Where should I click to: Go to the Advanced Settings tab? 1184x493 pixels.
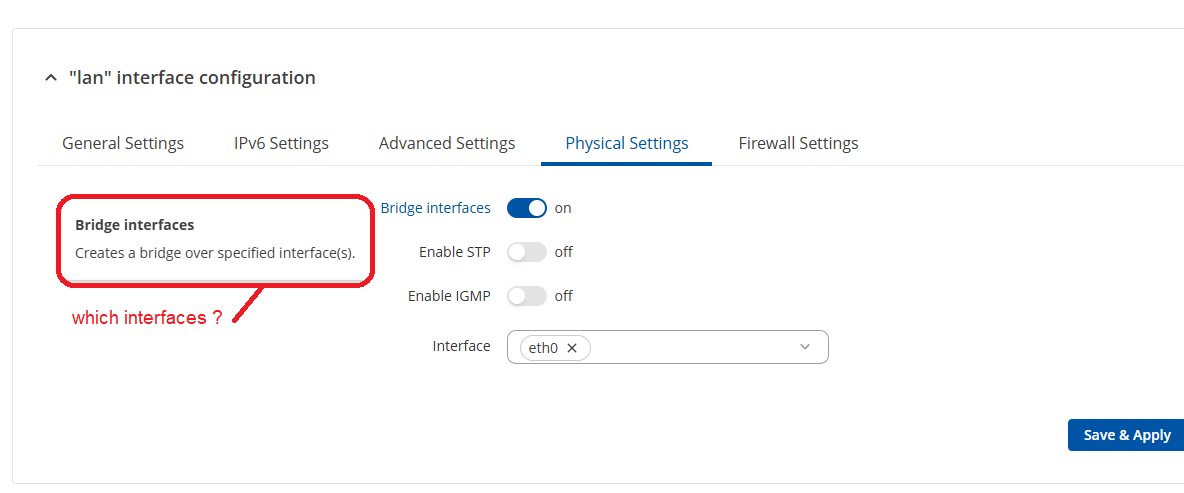tap(447, 143)
